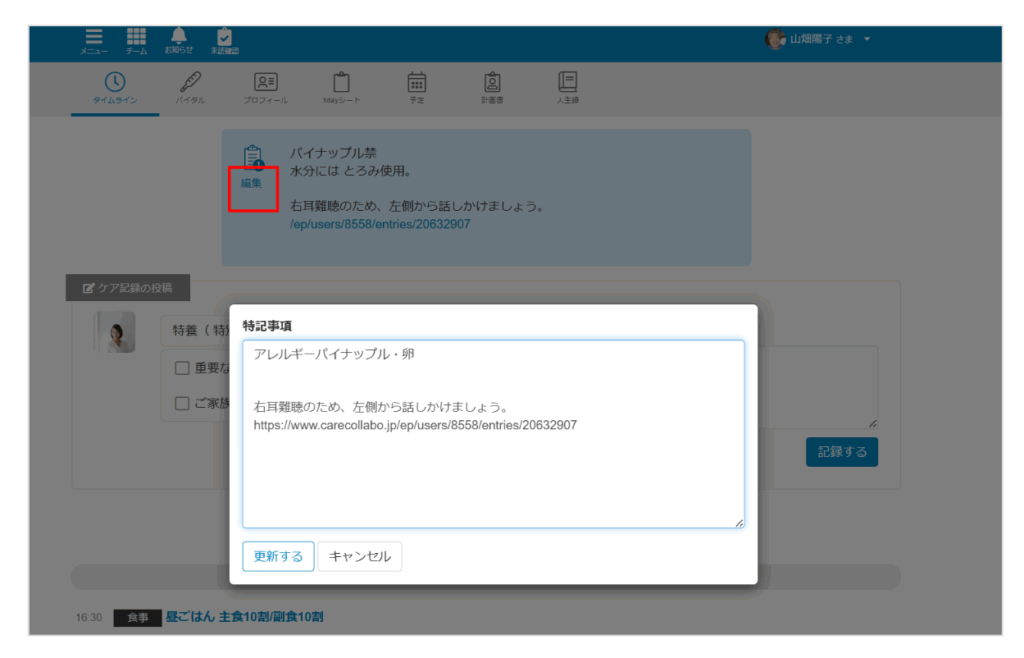Image resolution: width=1024 pixels, height=658 pixels.
Task: Switch to the タイムライン tab
Action: [x=115, y=88]
